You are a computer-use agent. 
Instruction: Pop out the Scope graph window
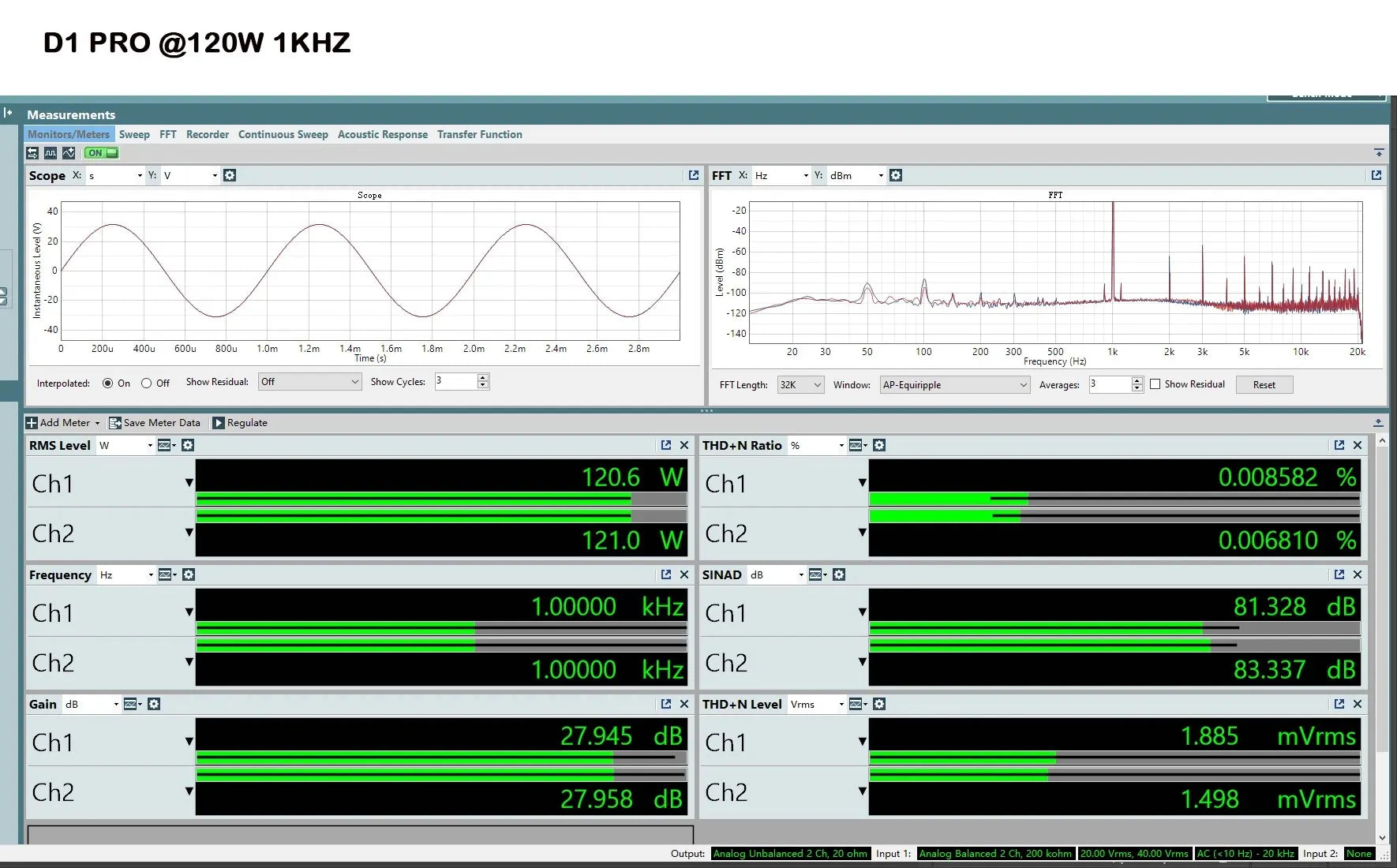(x=694, y=175)
